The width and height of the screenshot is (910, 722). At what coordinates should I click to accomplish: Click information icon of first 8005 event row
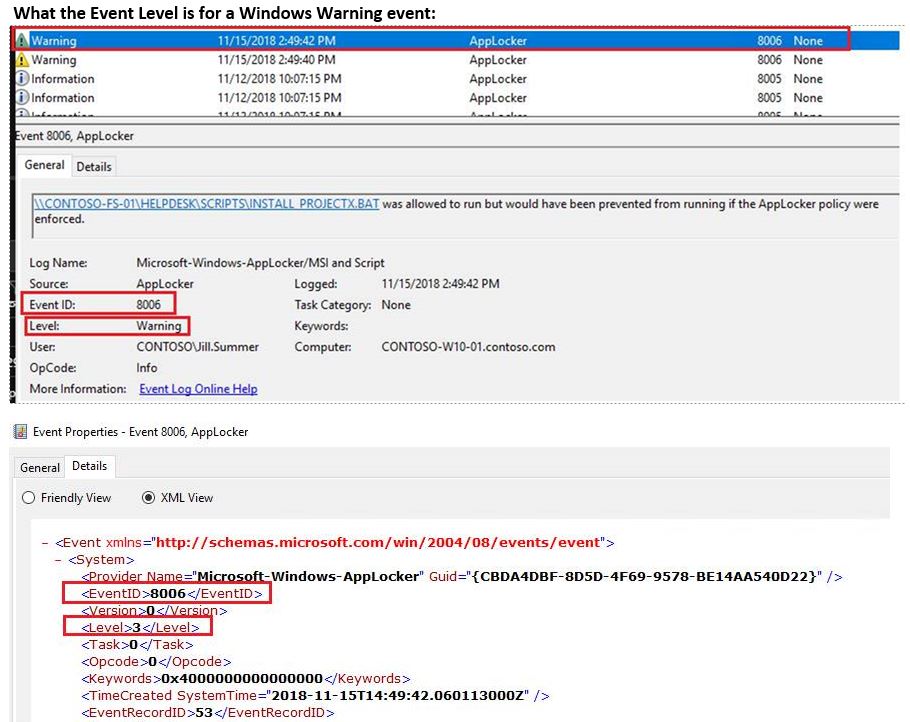click(22, 78)
